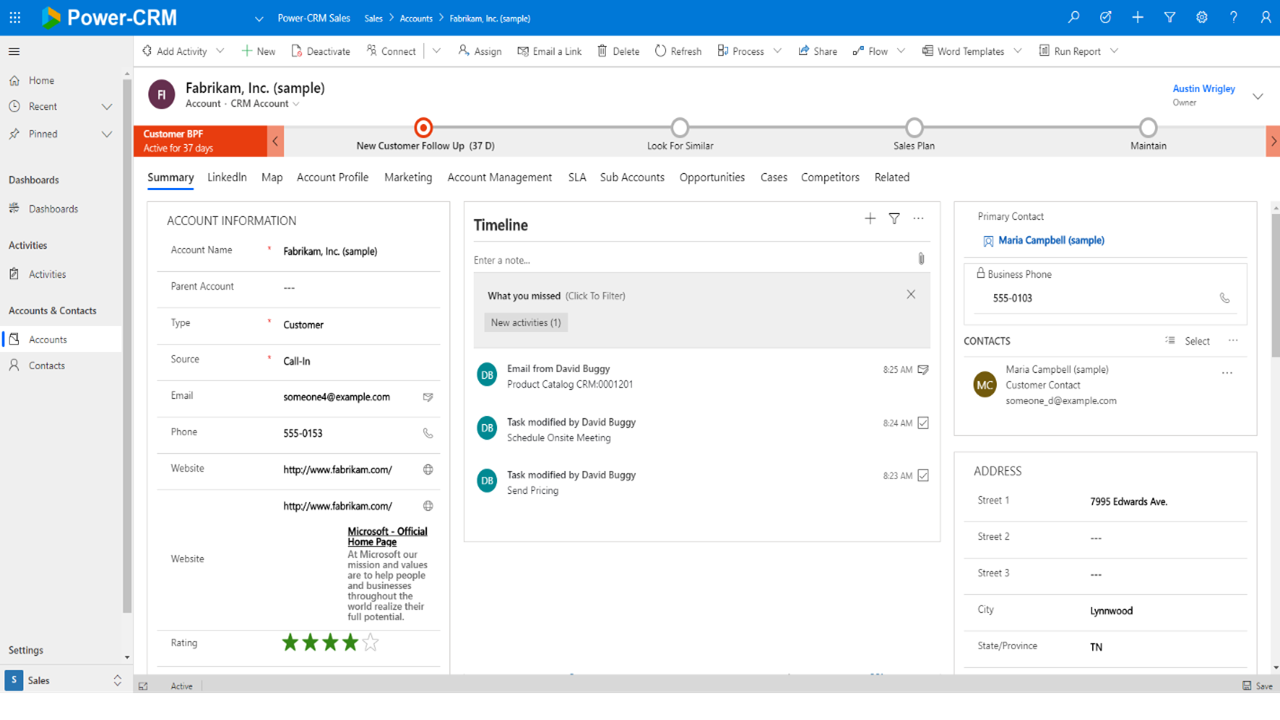Expand the Run Report dropdown
This screenshot has height=720, width=1280.
pyautogui.click(x=1114, y=51)
